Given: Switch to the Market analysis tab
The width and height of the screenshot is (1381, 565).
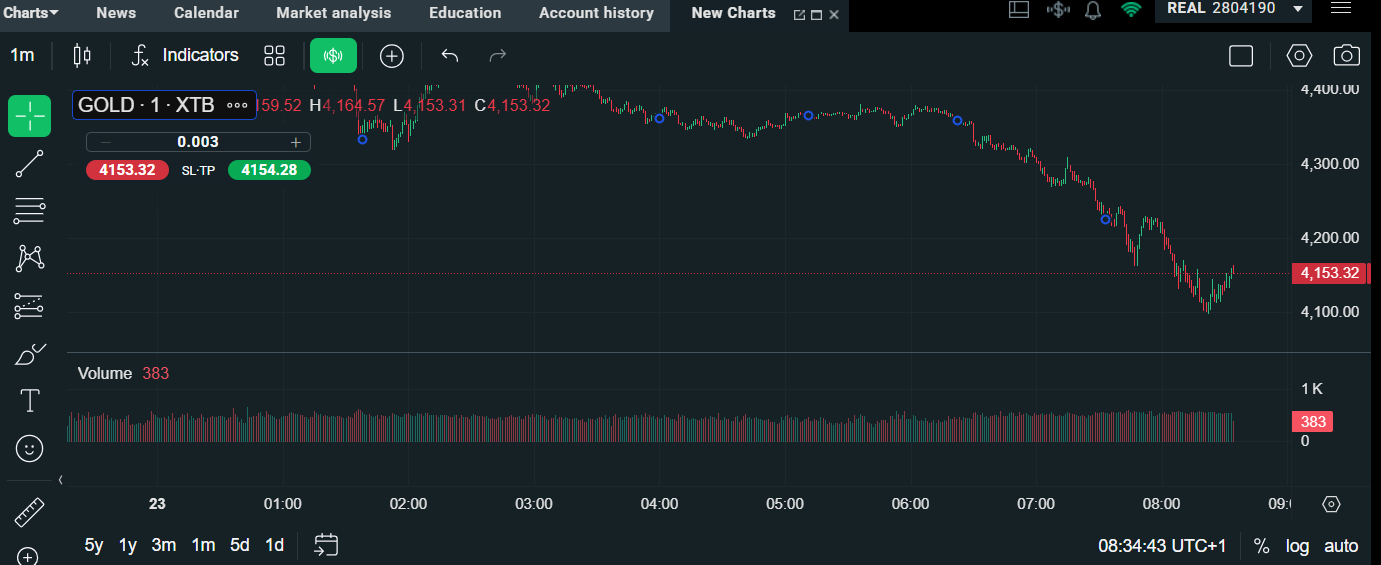Looking at the screenshot, I should pos(334,13).
